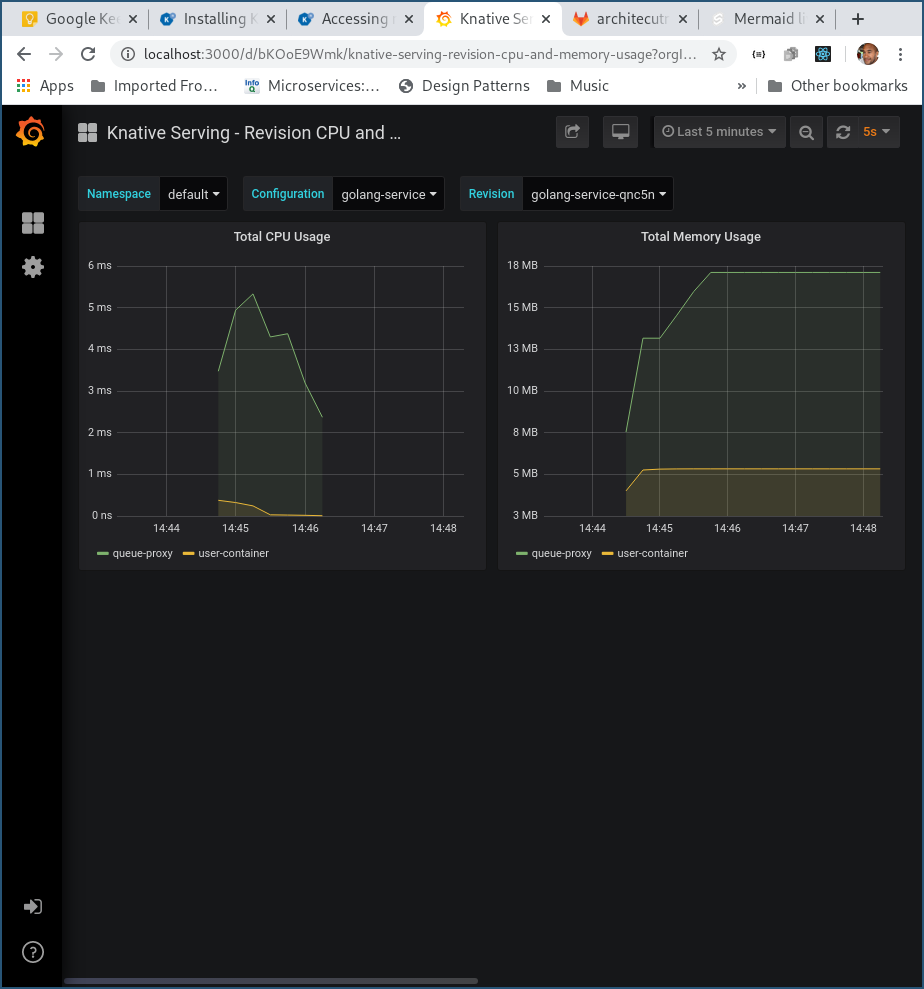Click the browser forward arrow
This screenshot has width=924, height=989.
pyautogui.click(x=56, y=54)
